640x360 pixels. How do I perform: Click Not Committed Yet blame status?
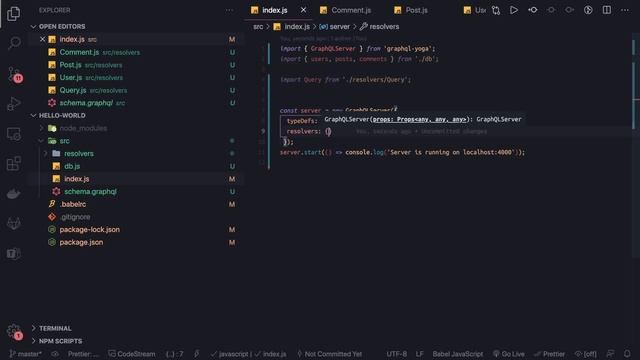click(329, 354)
